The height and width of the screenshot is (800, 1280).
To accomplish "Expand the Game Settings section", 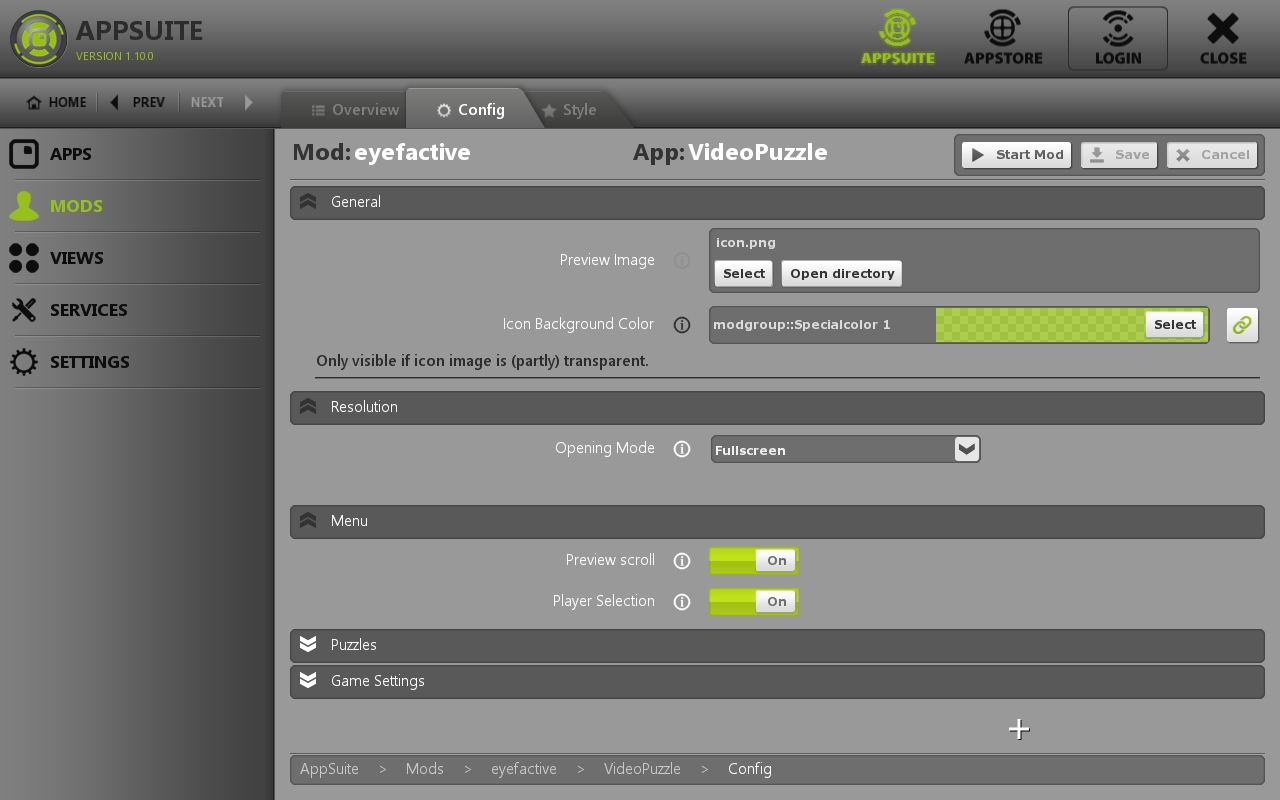I will [777, 681].
